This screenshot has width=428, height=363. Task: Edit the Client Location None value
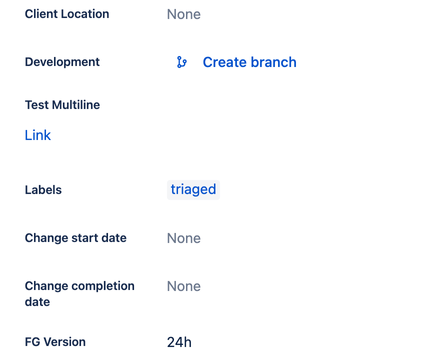tap(184, 14)
